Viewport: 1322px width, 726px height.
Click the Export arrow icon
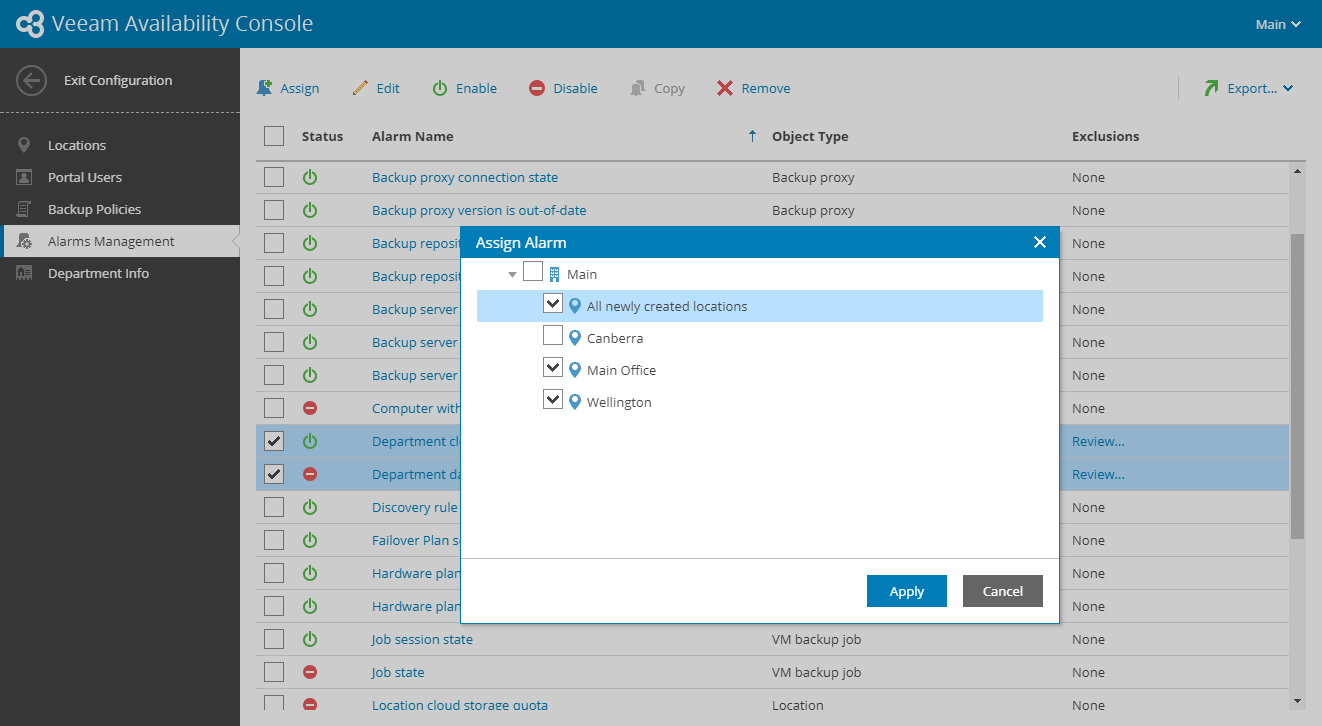click(1211, 88)
